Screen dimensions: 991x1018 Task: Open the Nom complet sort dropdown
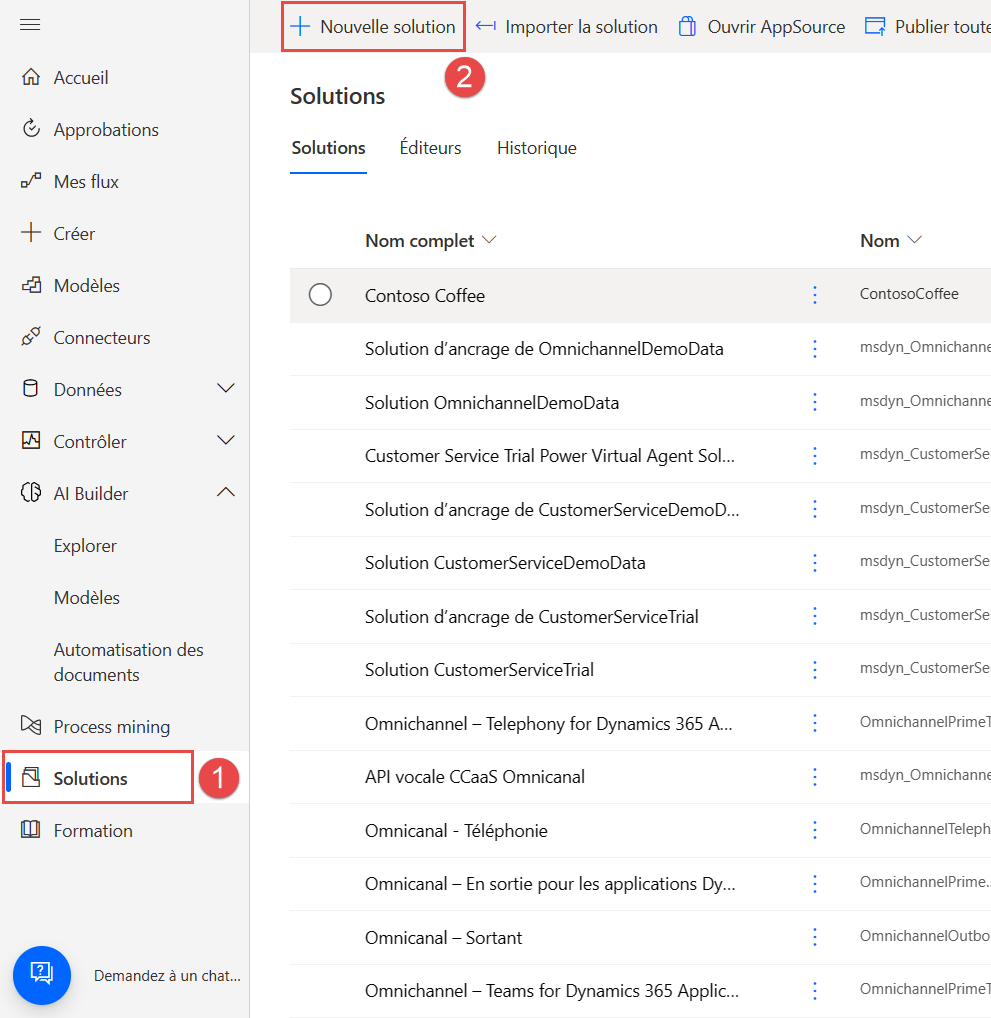[489, 240]
